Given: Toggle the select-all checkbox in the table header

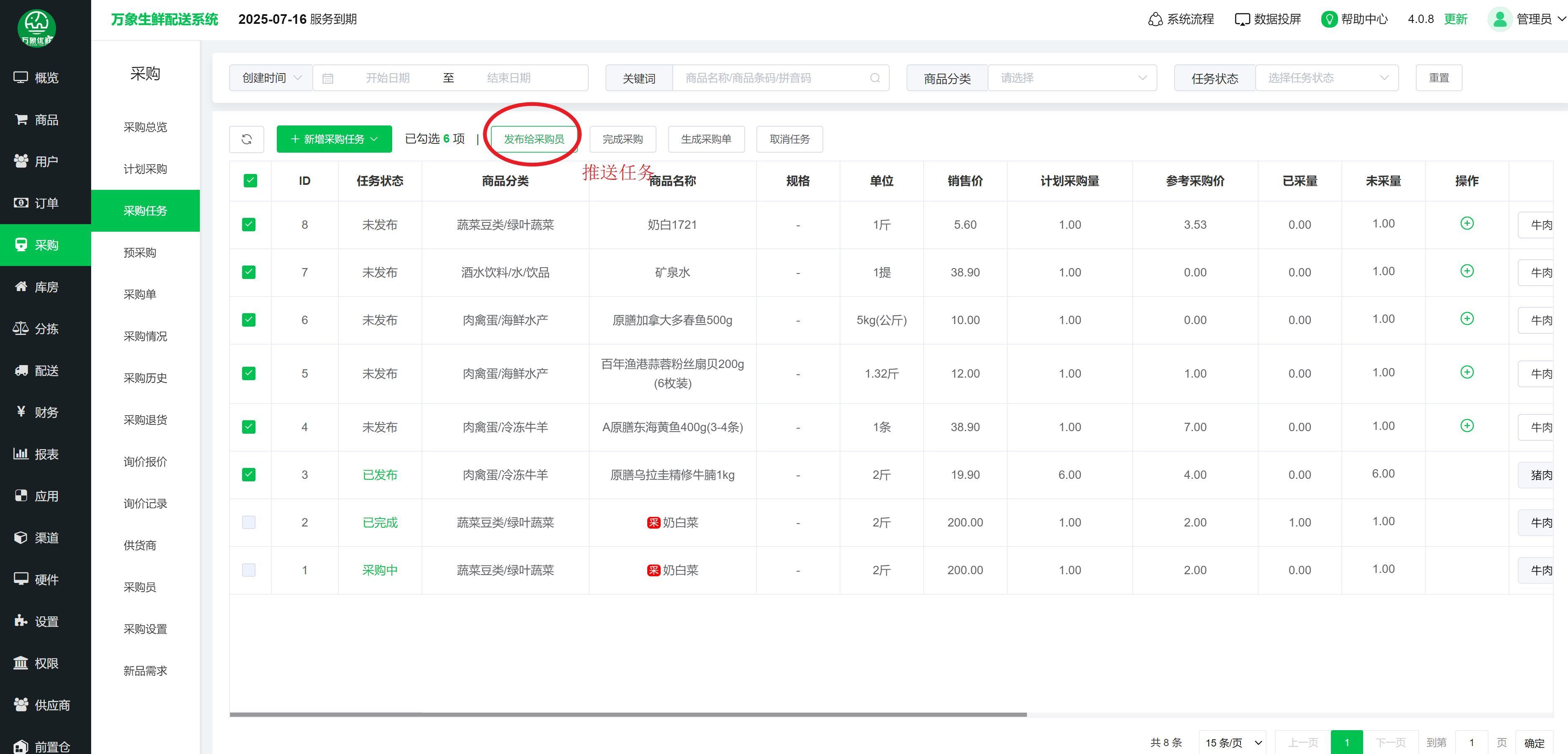Looking at the screenshot, I should (x=250, y=181).
